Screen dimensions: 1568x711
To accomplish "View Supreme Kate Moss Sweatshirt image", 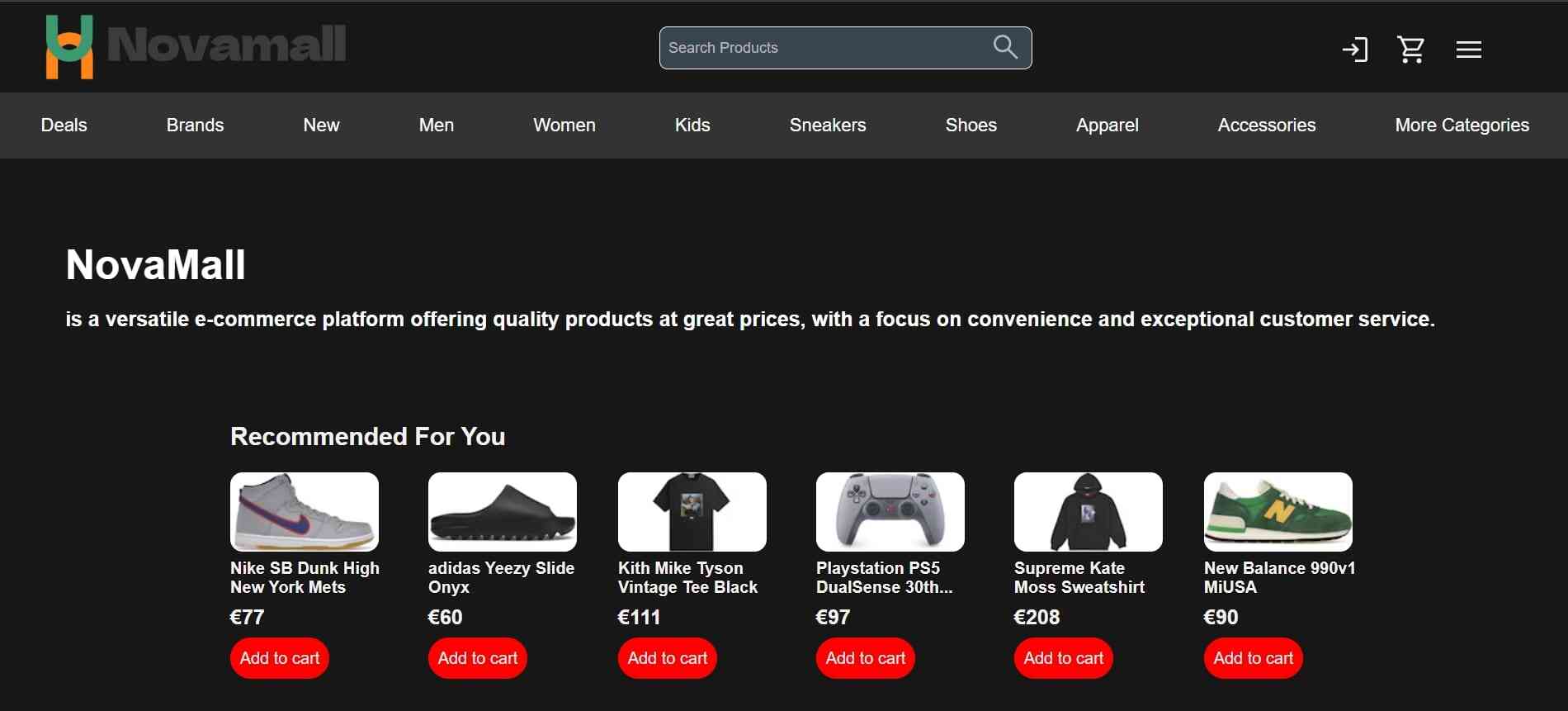I will (1089, 512).
